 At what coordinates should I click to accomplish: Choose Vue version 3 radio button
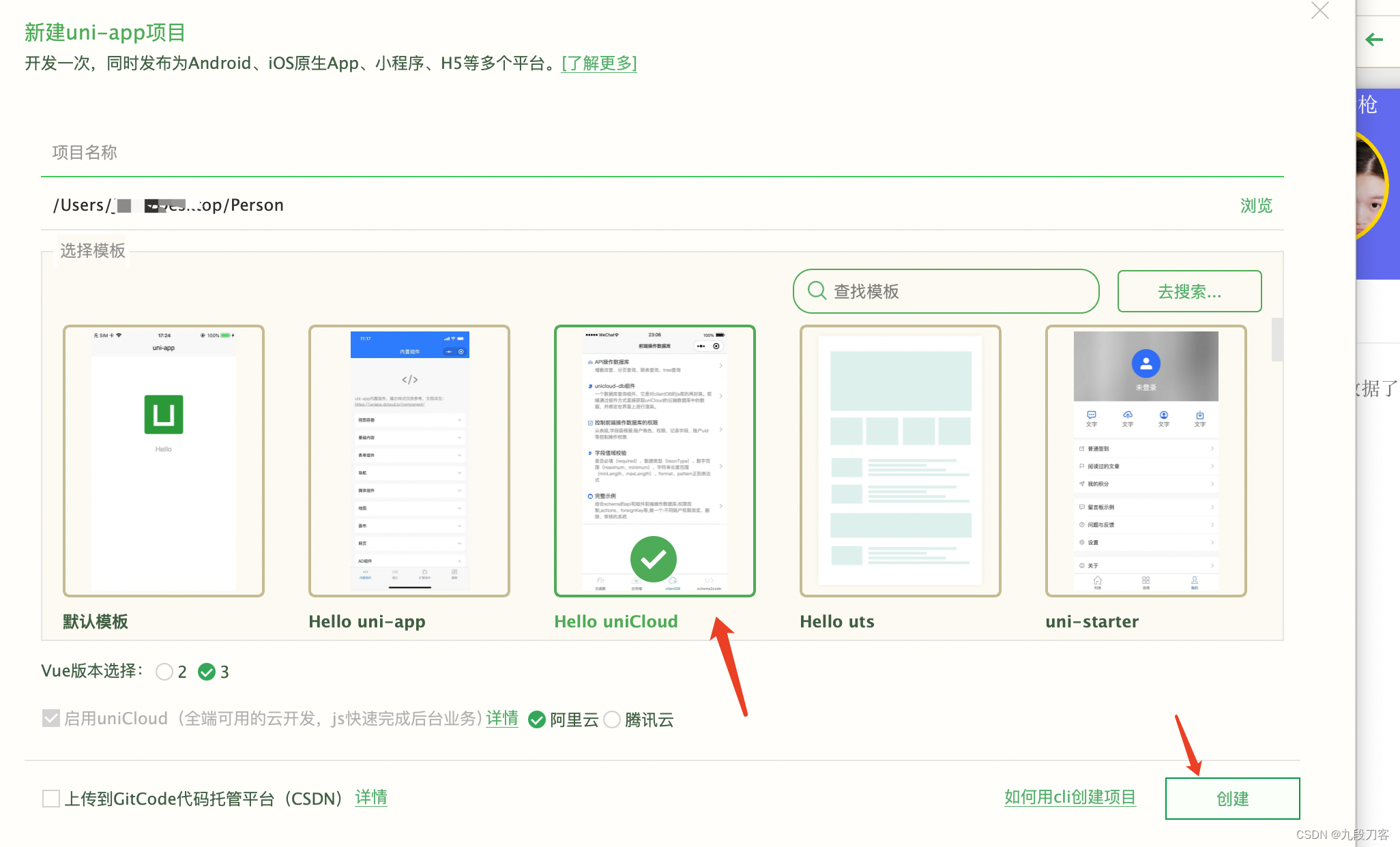(x=207, y=672)
